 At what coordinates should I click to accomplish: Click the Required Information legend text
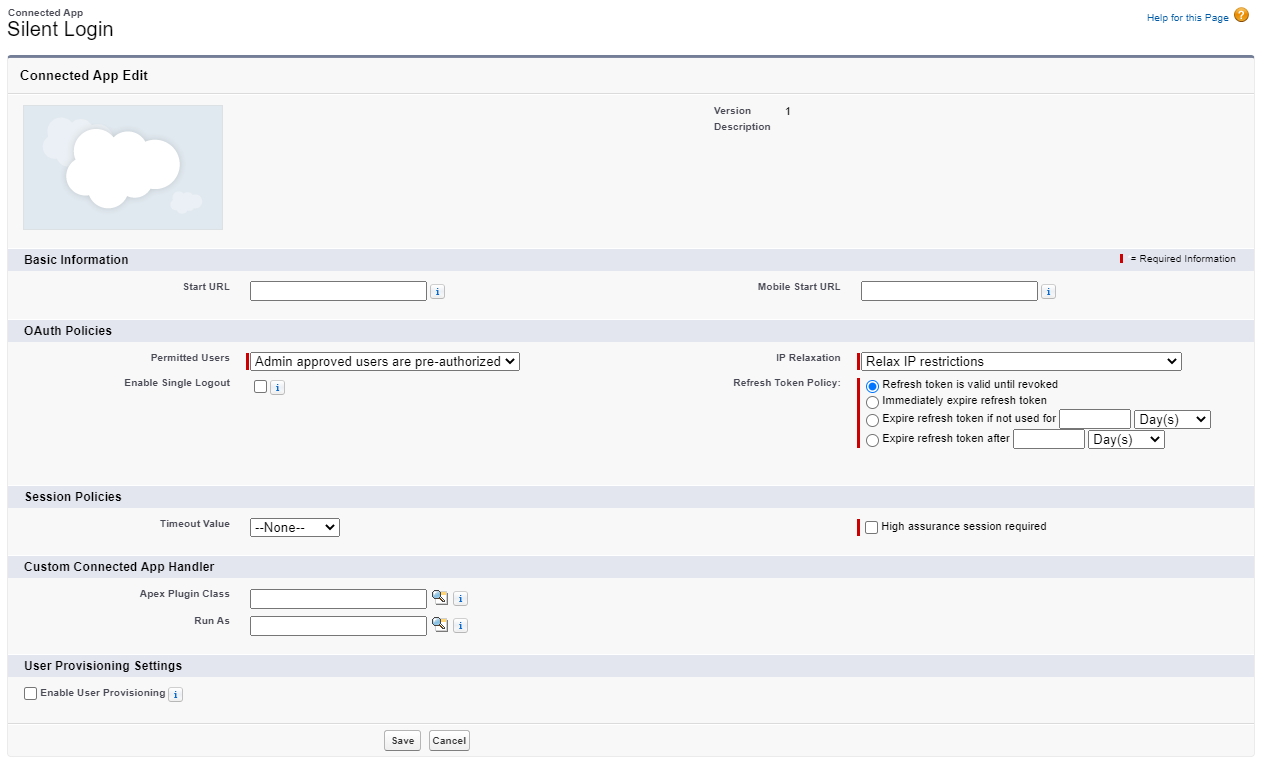[x=1183, y=259]
